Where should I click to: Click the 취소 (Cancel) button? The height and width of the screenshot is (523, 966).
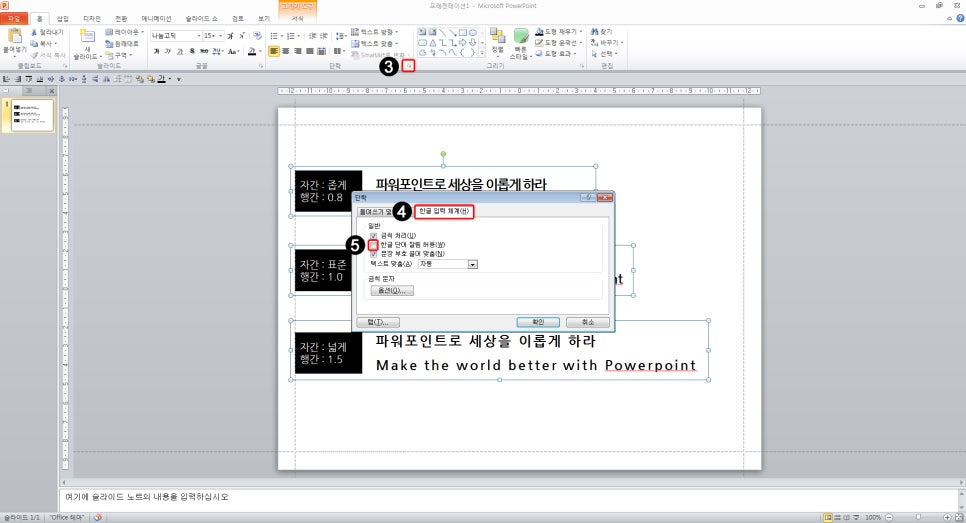(588, 322)
